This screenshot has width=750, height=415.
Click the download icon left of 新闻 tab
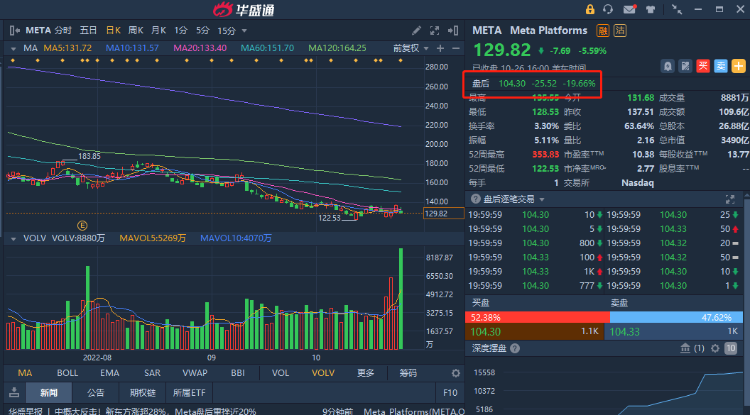click(14, 393)
